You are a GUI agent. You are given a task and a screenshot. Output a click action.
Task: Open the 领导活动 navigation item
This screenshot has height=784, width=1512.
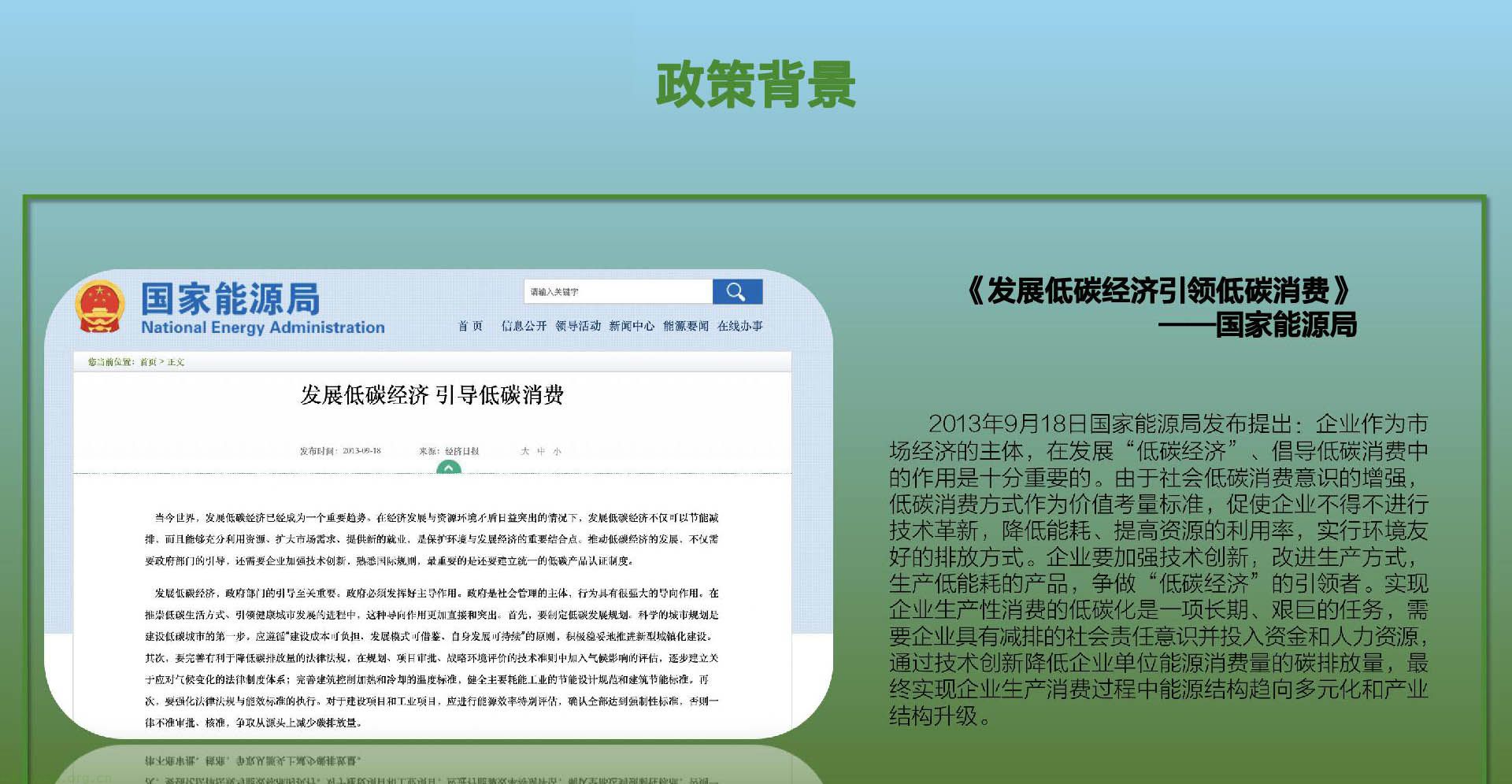coord(578,326)
